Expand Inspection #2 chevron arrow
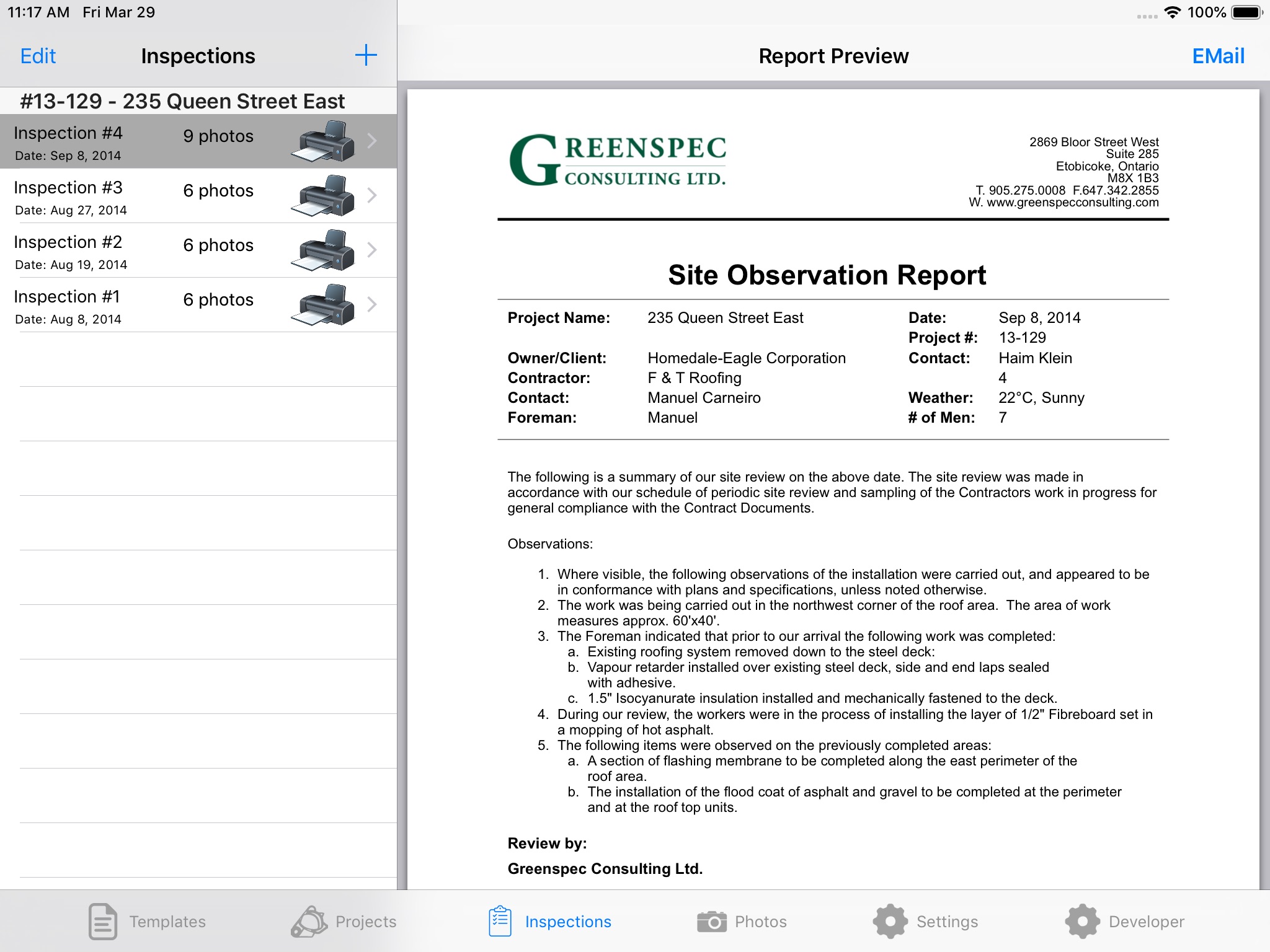Viewport: 1270px width, 952px height. 372,250
